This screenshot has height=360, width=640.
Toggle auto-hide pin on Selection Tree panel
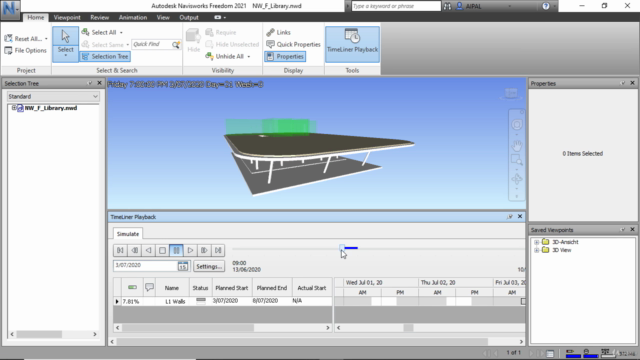coord(90,83)
